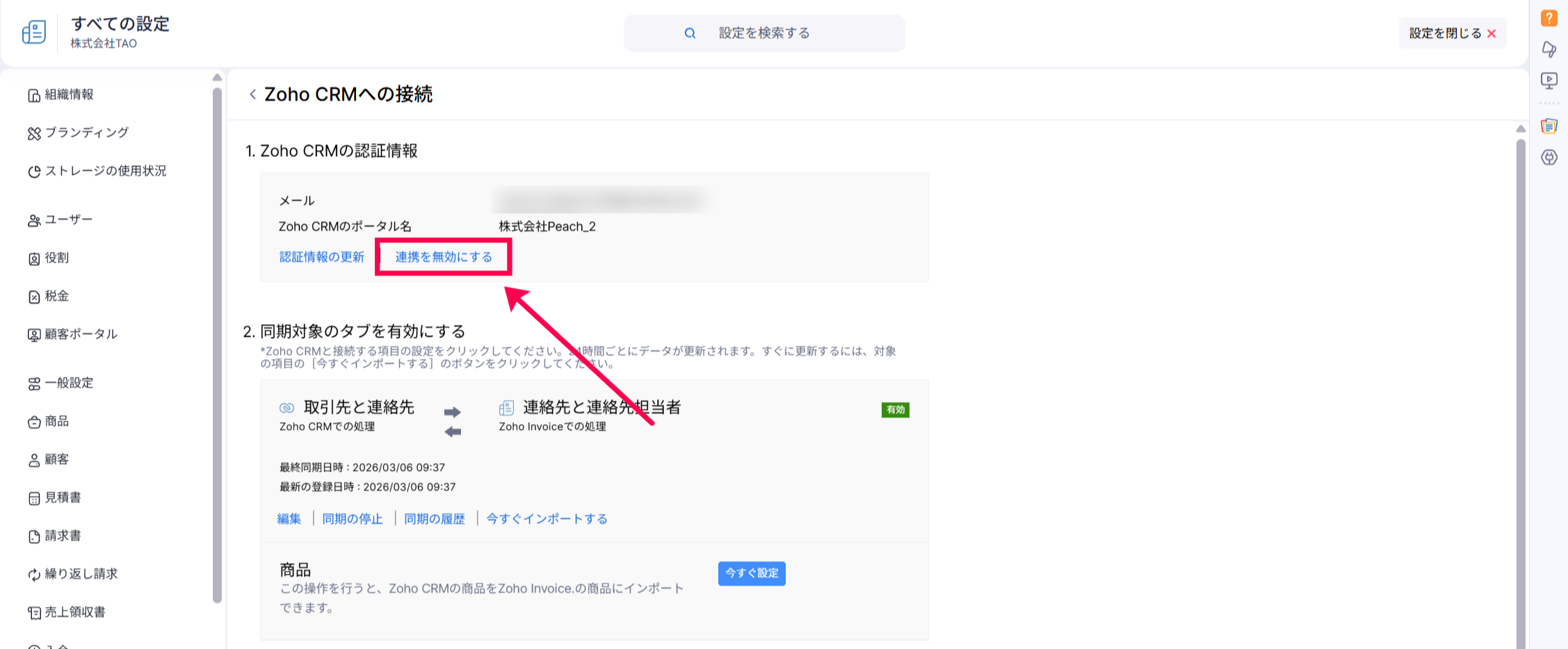Click the orange help question mark icon

(1549, 18)
